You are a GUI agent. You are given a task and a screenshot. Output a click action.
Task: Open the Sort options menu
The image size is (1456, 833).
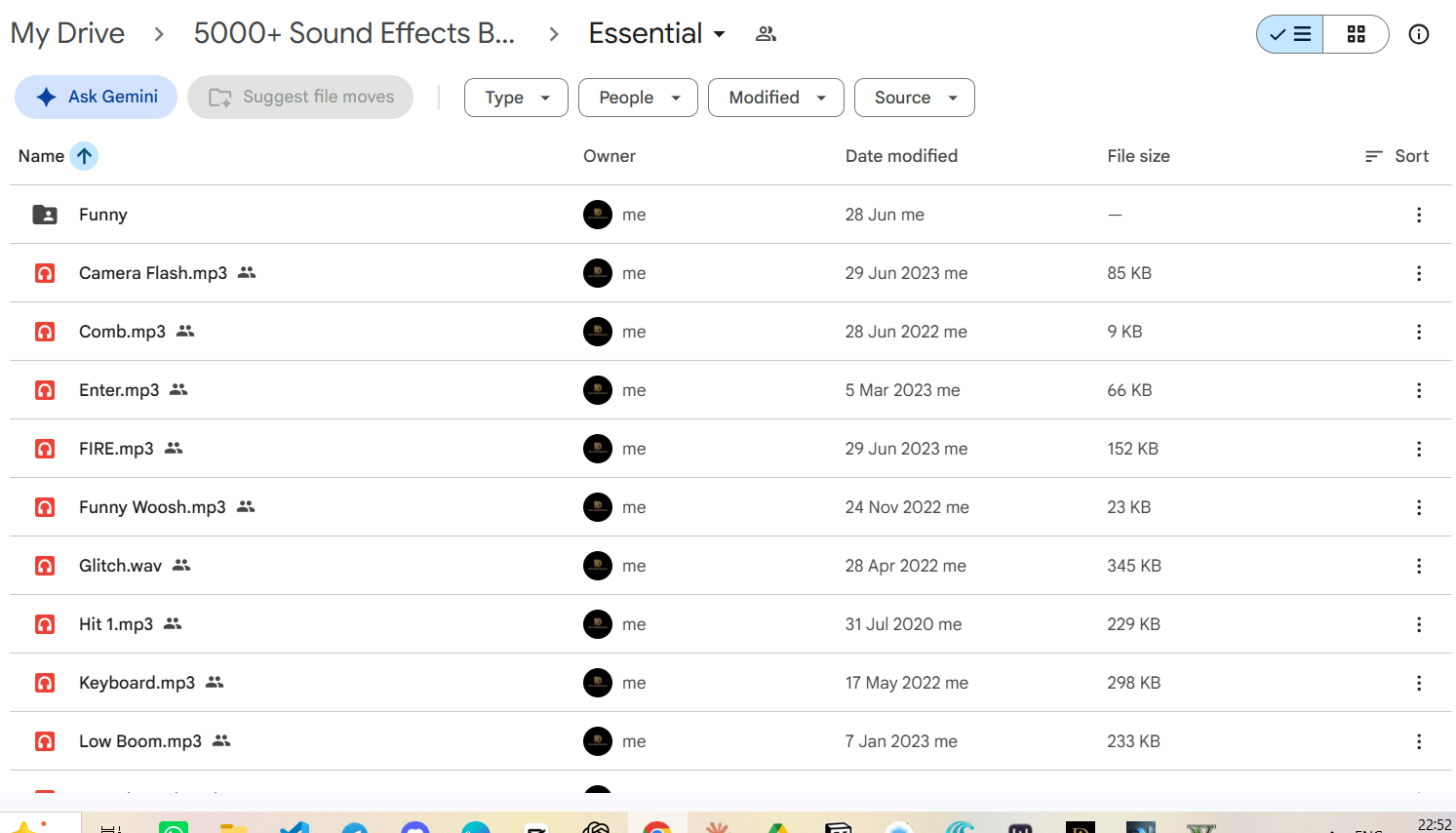pyautogui.click(x=1397, y=156)
